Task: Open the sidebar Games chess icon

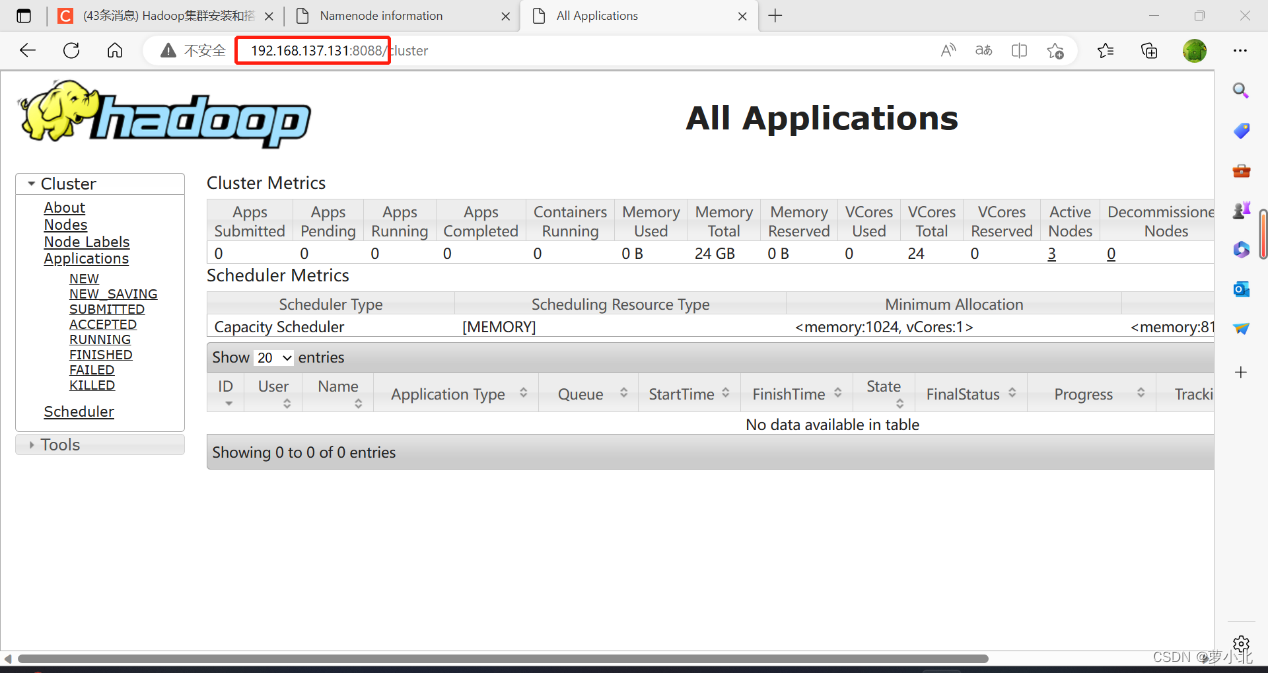Action: [1241, 210]
